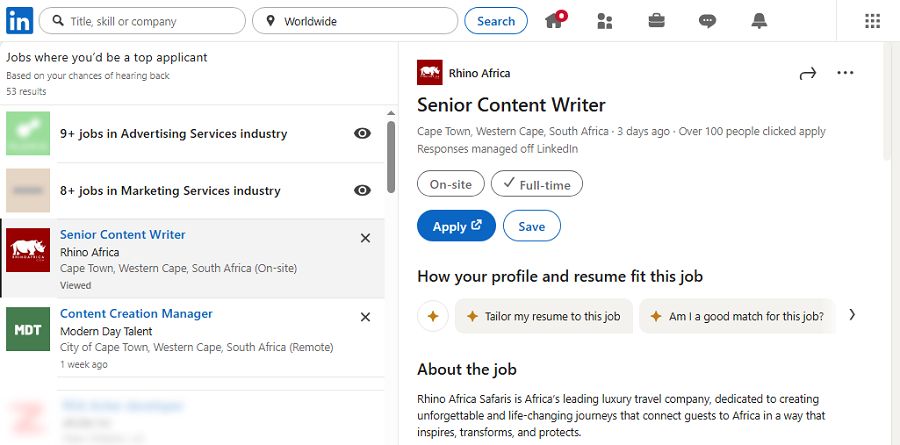900x445 pixels.
Task: Open Messaging chat bubble icon
Action: pos(707,21)
